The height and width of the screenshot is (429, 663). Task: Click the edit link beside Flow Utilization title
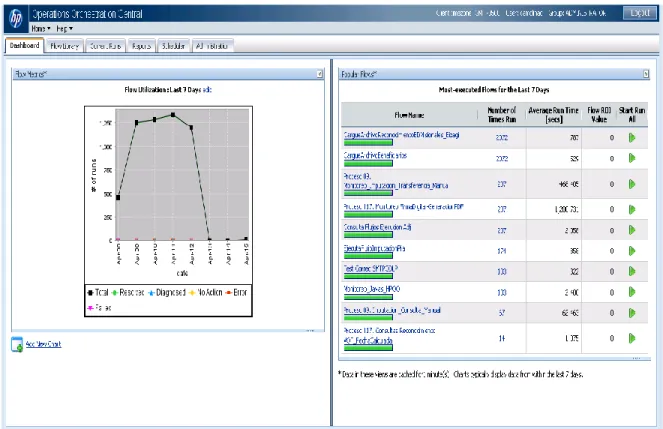coord(207,90)
